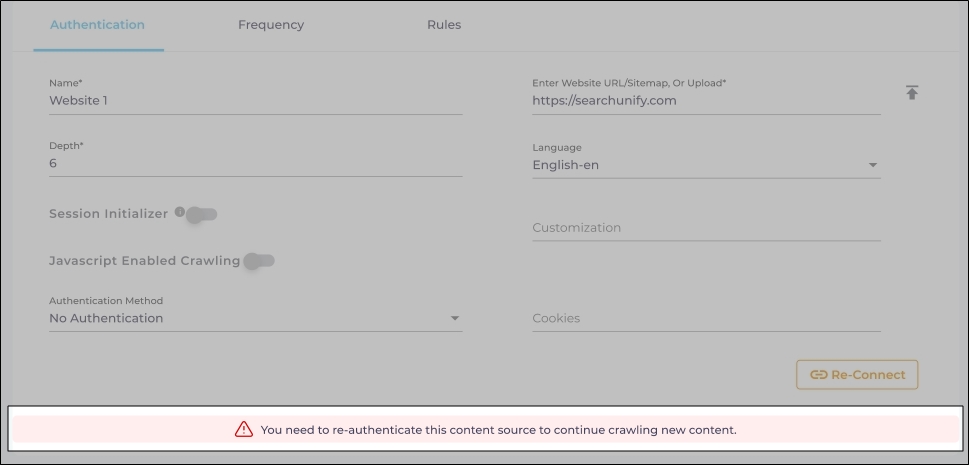Switch to the Frequency tab
The image size is (969, 465).
coord(271,25)
